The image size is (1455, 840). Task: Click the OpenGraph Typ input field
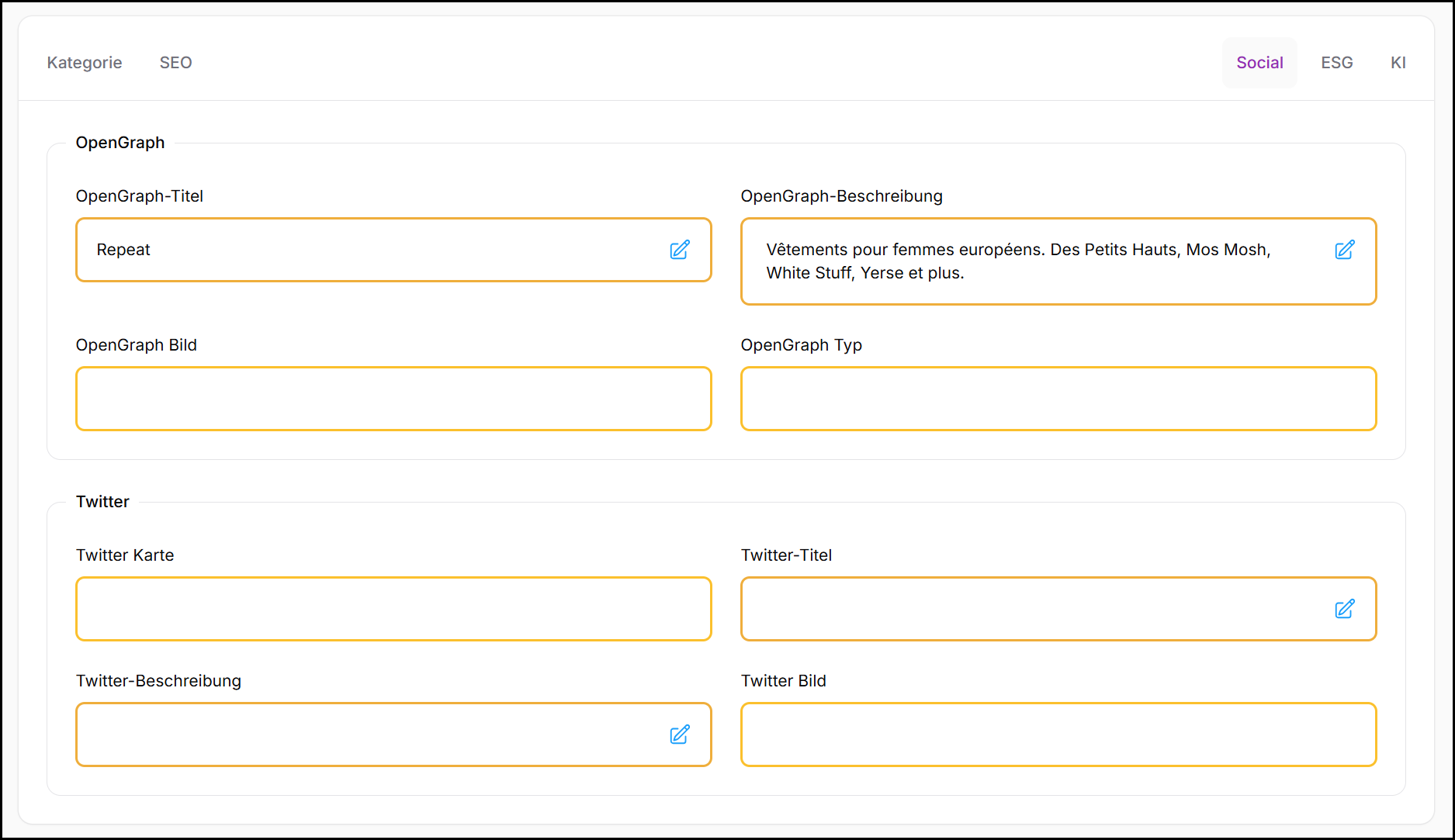click(1058, 399)
